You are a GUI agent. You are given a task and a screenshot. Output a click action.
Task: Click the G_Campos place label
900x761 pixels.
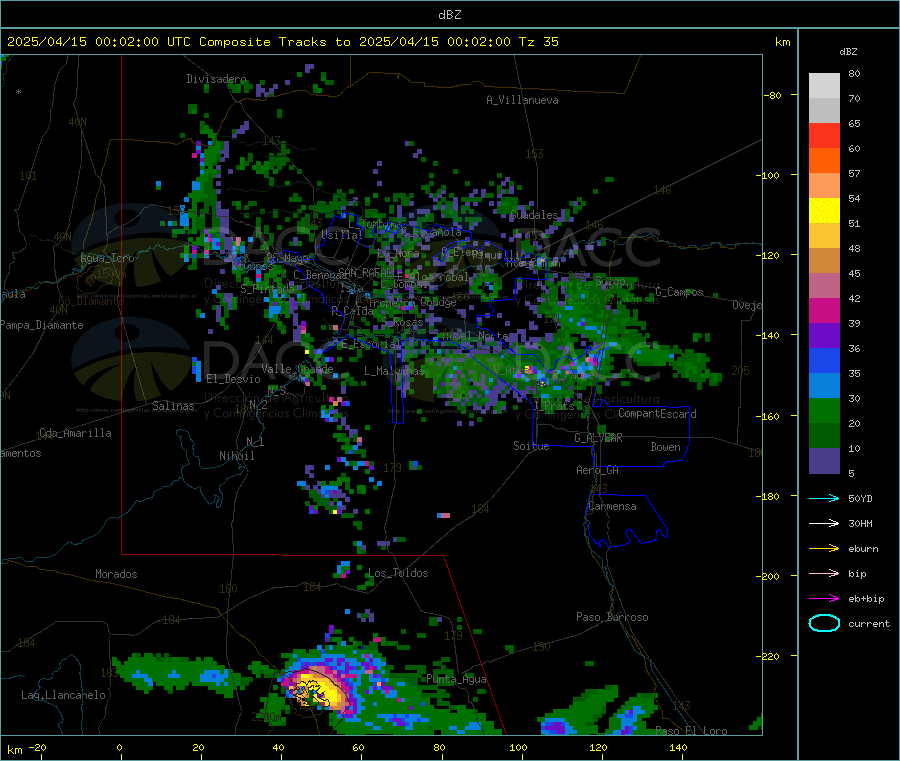click(x=680, y=292)
